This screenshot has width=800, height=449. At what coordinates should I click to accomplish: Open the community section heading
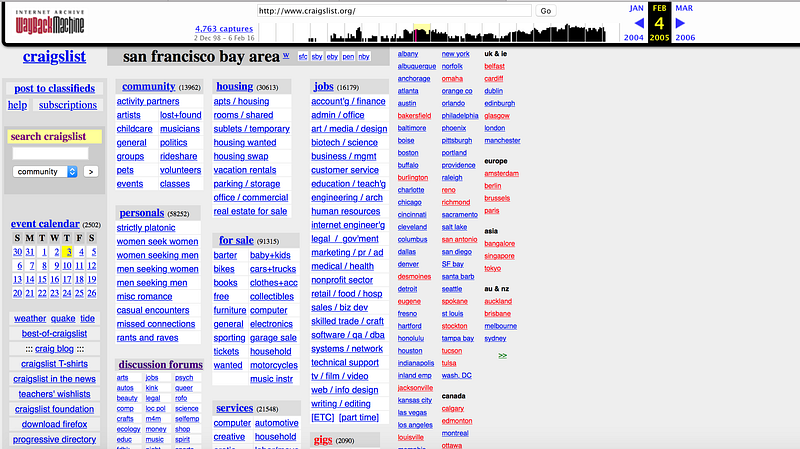(148, 87)
